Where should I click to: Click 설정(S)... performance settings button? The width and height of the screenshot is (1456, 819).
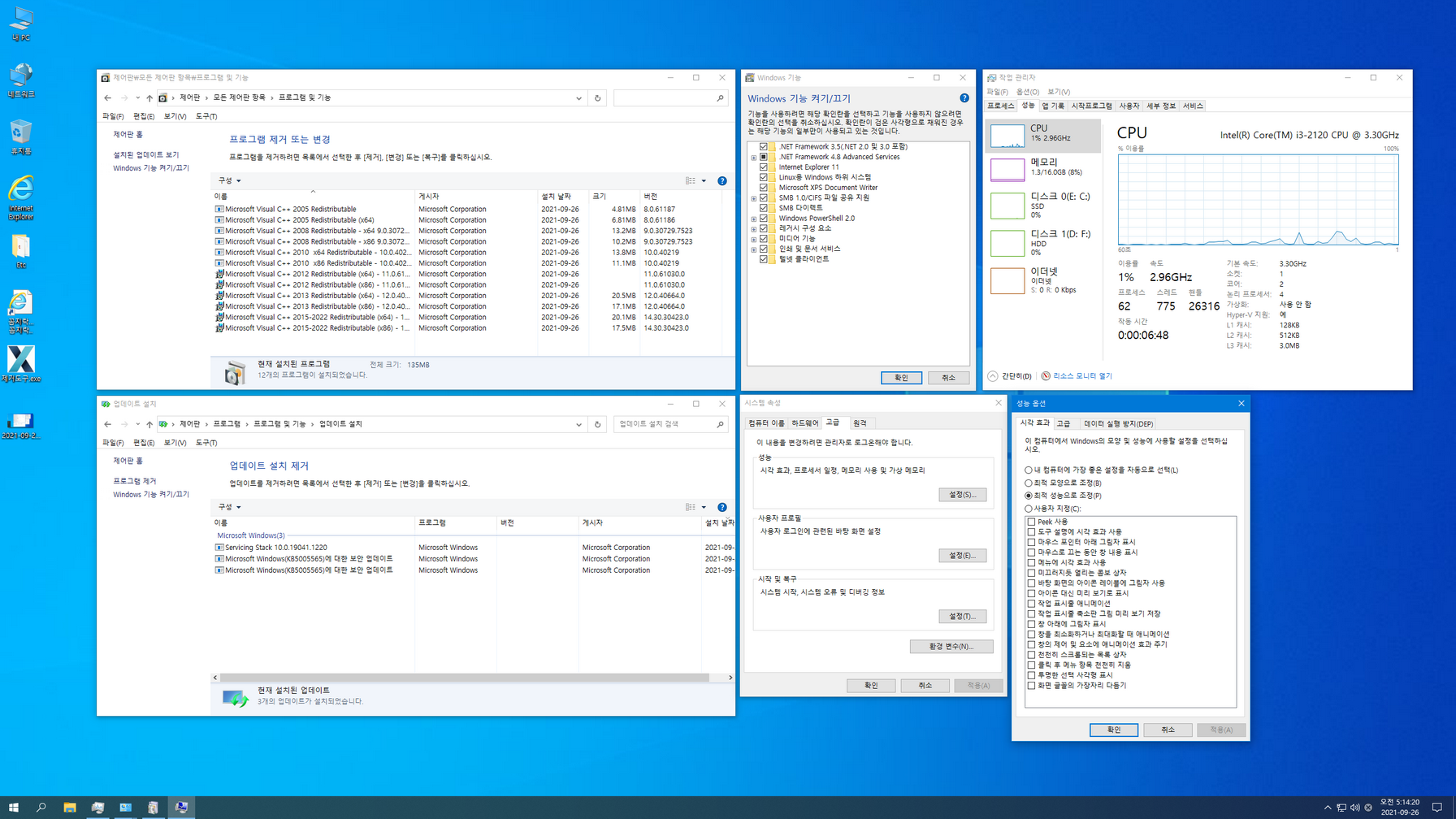(963, 495)
